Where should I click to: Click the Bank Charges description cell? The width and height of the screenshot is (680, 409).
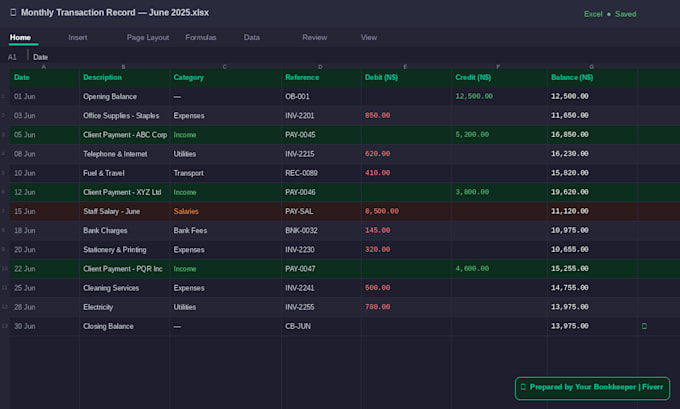(124, 230)
